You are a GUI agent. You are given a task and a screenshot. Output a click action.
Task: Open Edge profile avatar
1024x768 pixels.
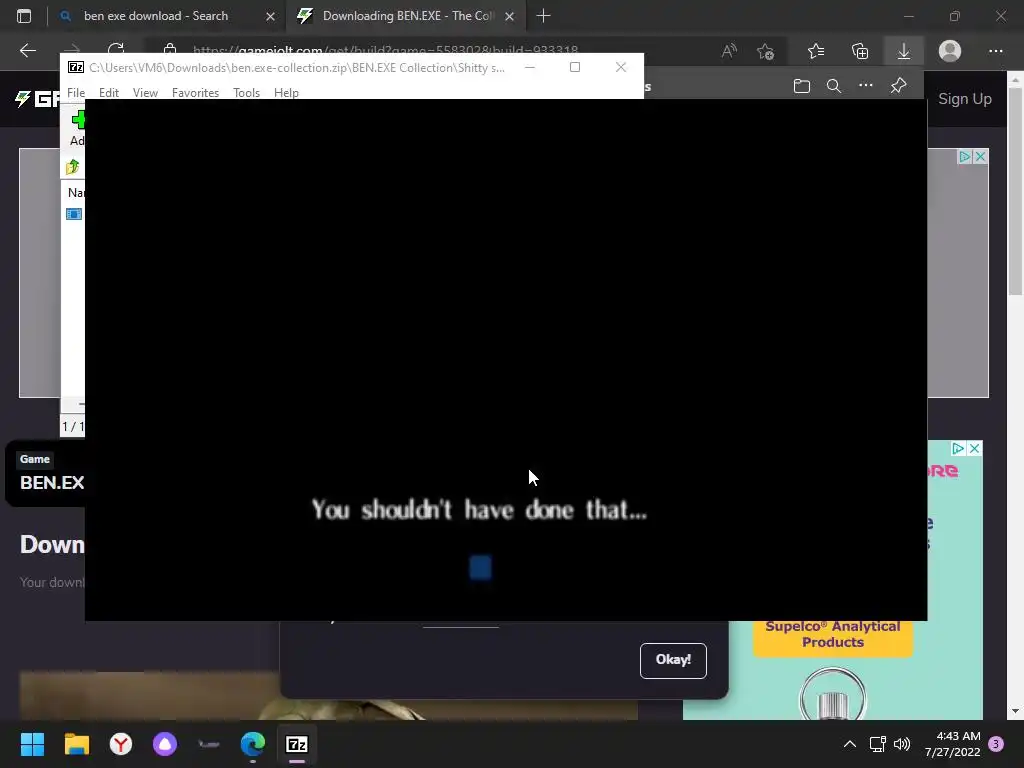(950, 51)
